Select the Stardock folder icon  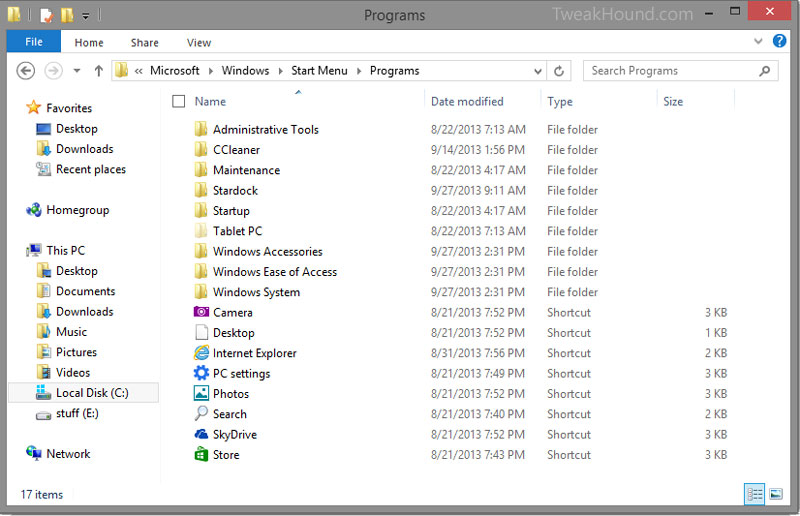click(x=201, y=190)
